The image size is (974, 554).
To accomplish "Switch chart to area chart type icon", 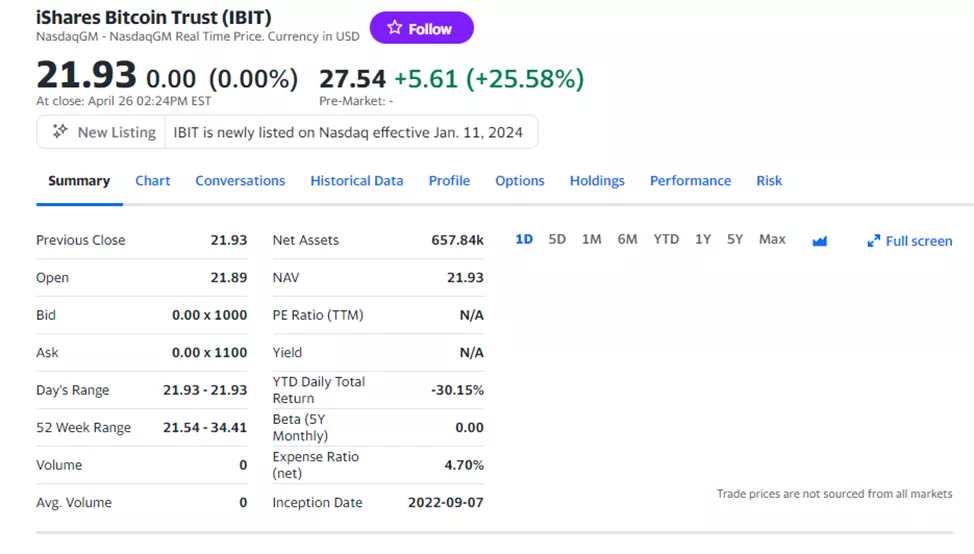I will [x=820, y=241].
